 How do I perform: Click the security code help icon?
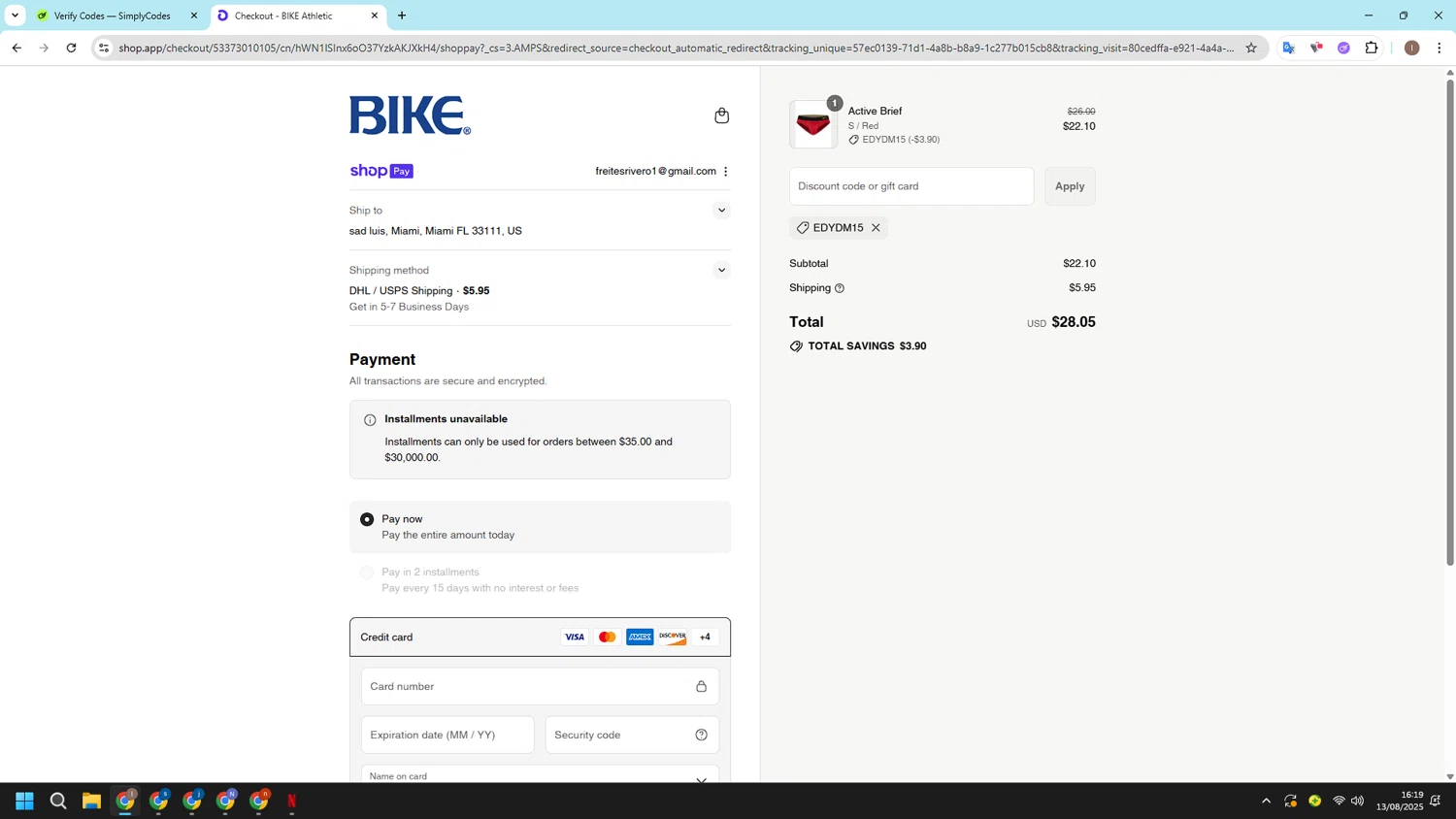701,735
